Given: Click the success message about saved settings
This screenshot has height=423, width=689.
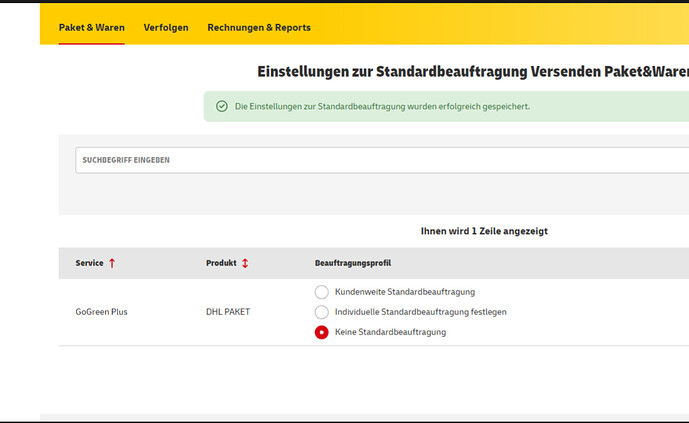Looking at the screenshot, I should point(382,106).
